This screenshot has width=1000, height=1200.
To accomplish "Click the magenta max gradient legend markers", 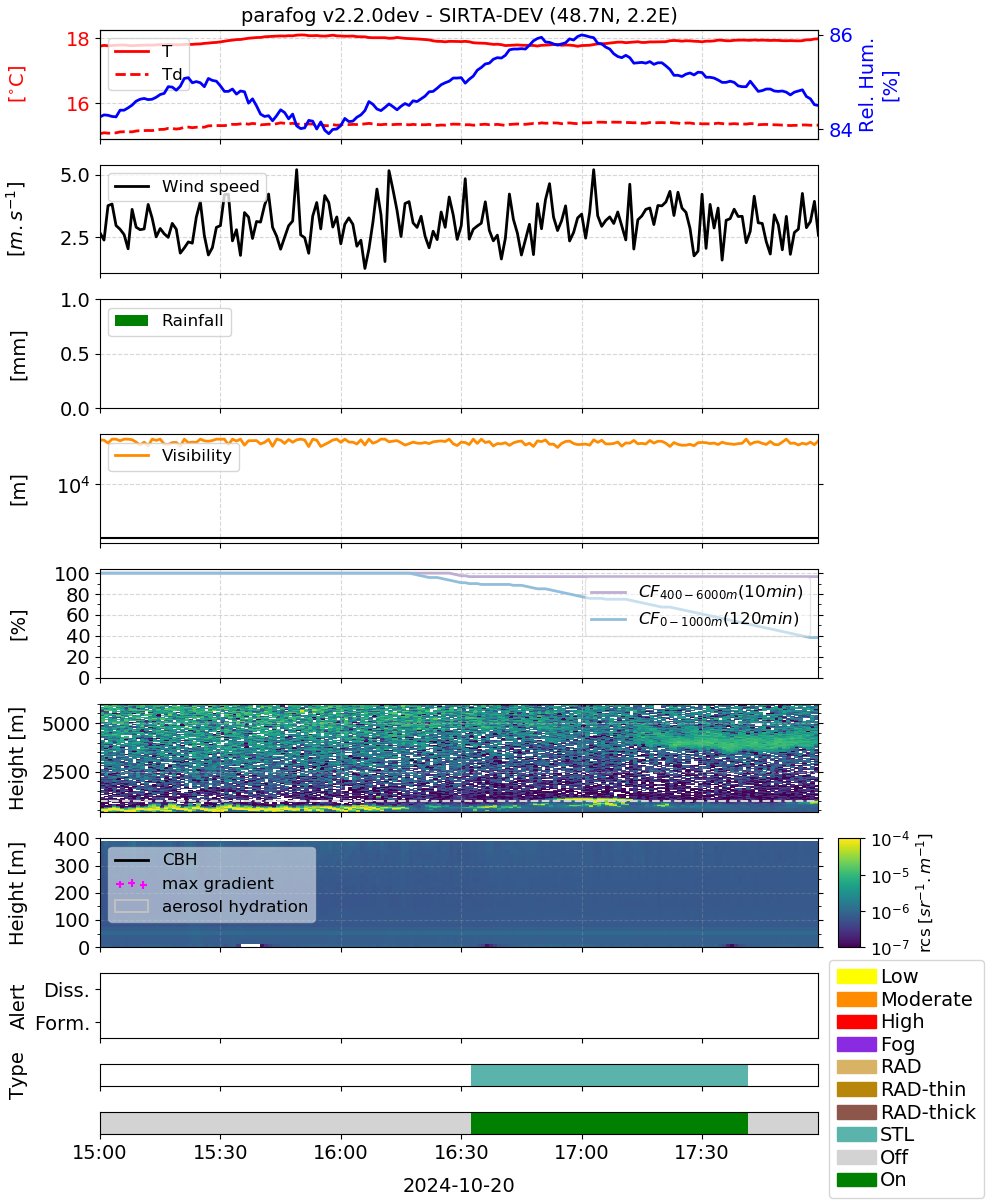I will 132,884.
